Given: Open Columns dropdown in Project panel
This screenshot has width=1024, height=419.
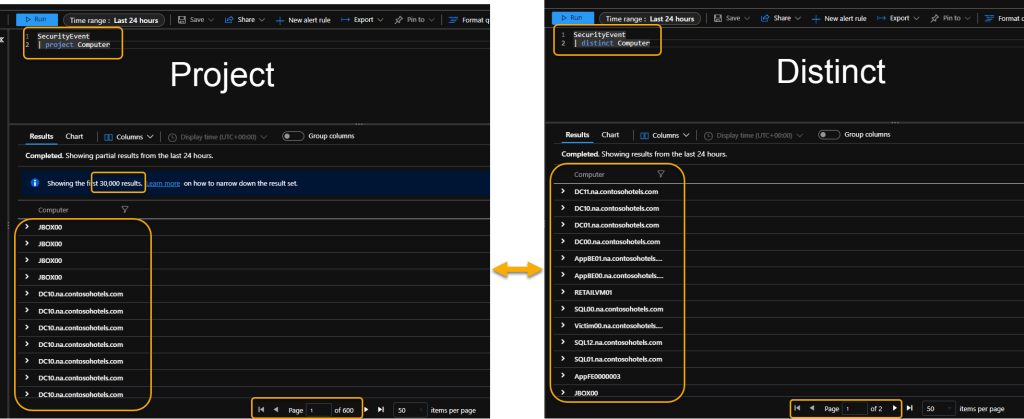Looking at the screenshot, I should [129, 137].
